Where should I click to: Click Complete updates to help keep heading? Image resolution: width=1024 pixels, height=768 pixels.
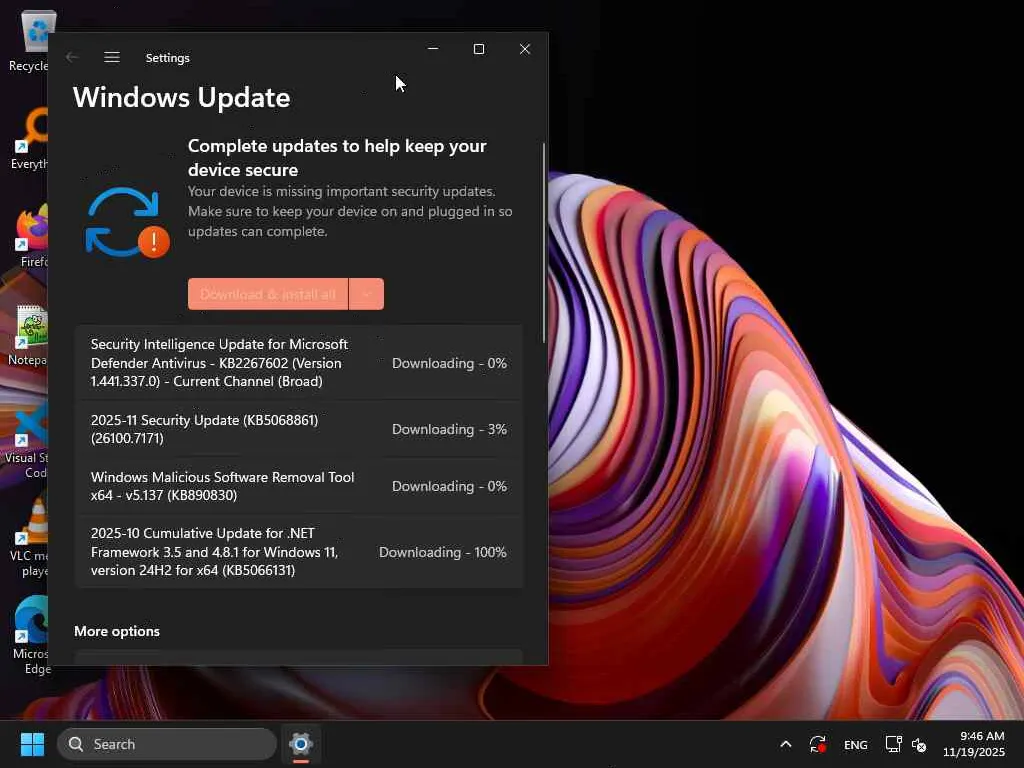[x=337, y=157]
